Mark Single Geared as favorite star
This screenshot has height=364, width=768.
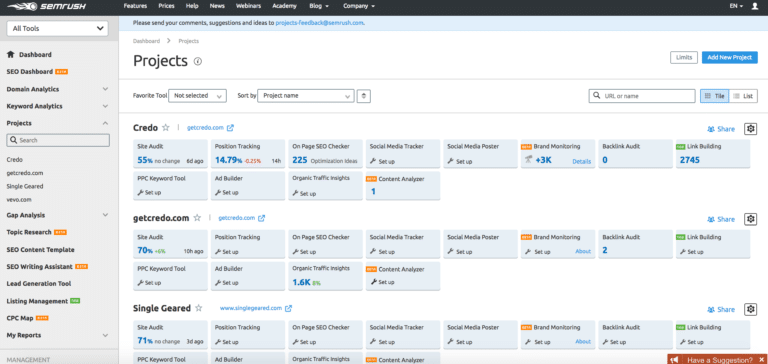tap(198, 308)
